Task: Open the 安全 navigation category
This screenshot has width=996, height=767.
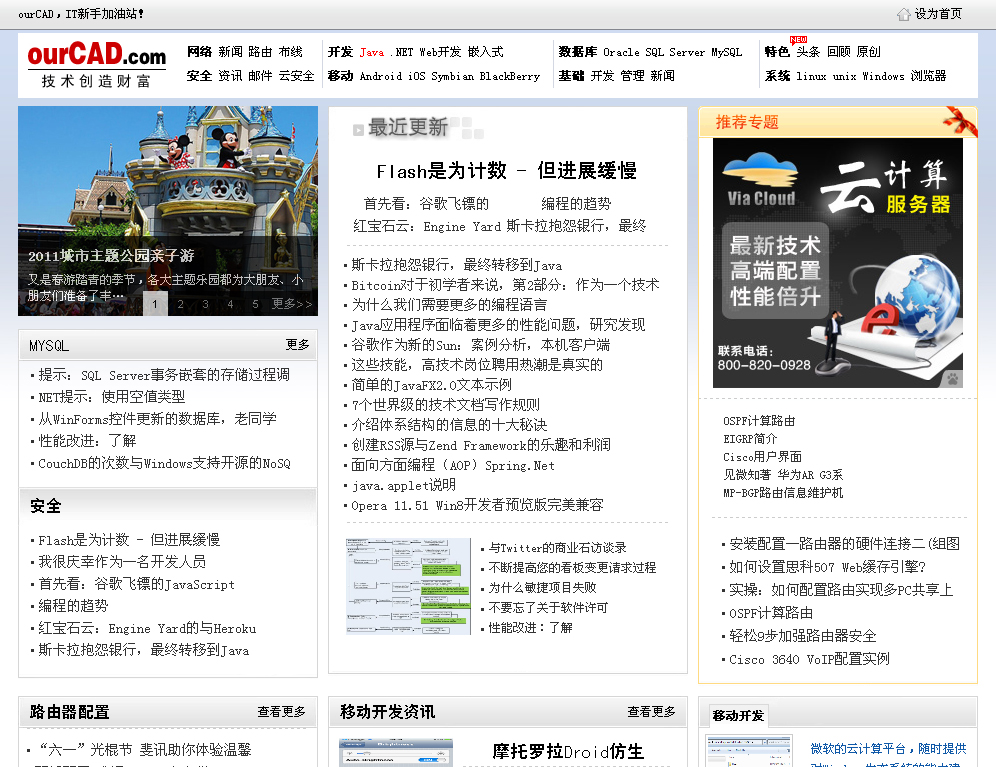Action: pyautogui.click(x=199, y=76)
